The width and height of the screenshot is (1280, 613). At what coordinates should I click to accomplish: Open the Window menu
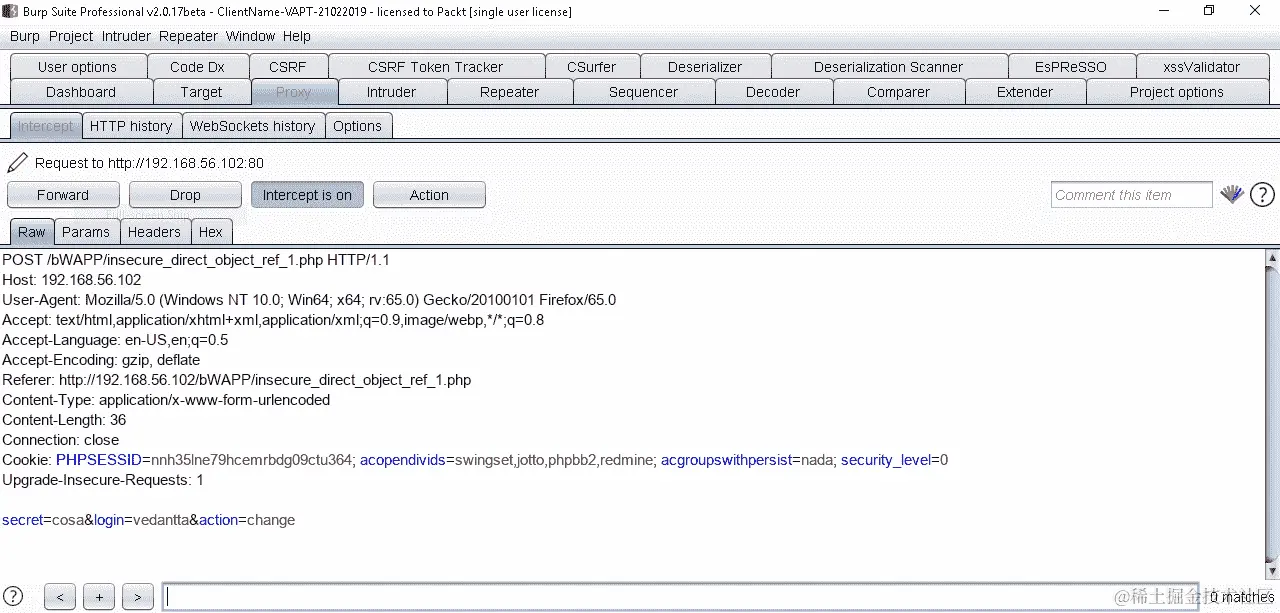coord(250,36)
